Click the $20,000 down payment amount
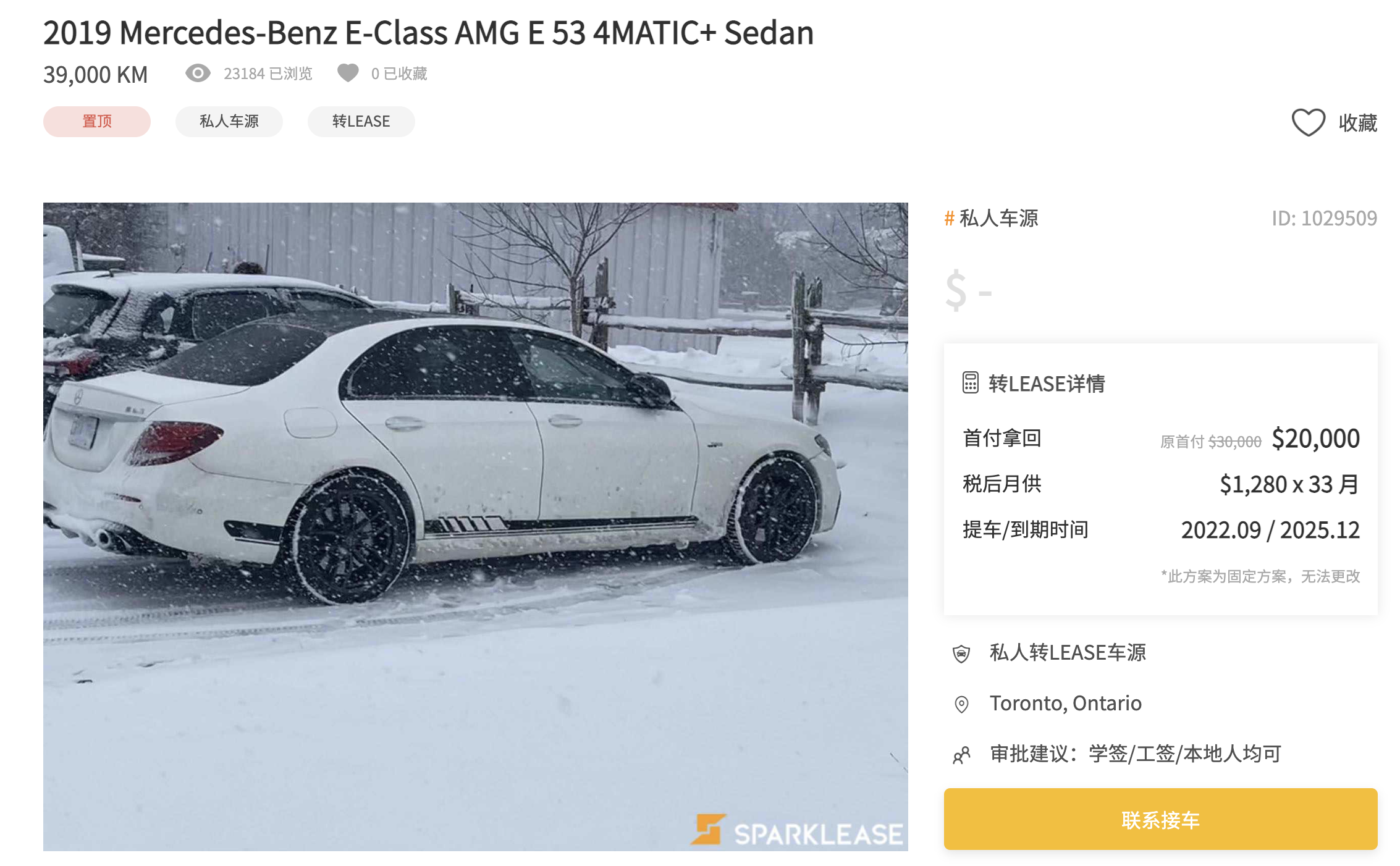 pos(1315,439)
